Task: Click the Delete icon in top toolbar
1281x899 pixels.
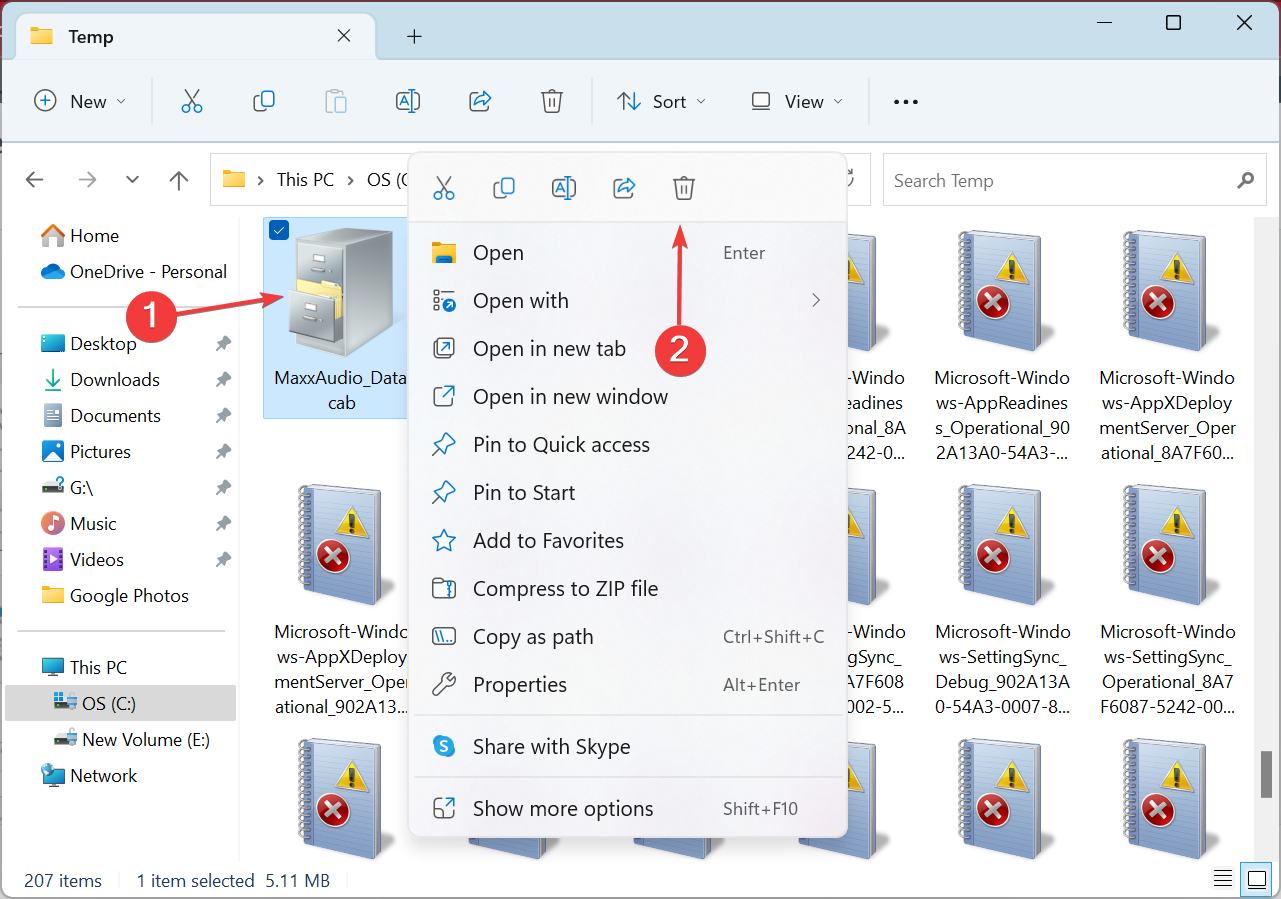Action: pyautogui.click(x=551, y=101)
